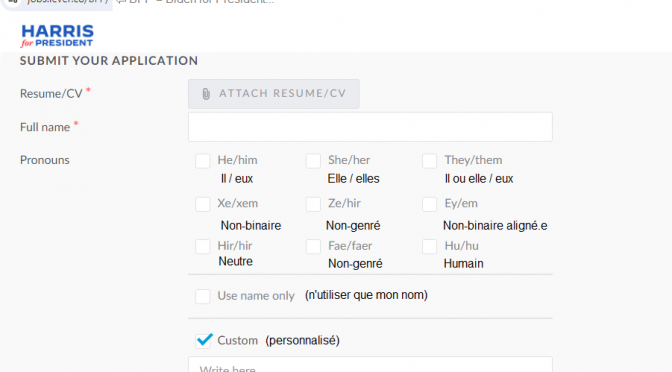Click the 'Non-genré' text under Fae/faer

[355, 264]
